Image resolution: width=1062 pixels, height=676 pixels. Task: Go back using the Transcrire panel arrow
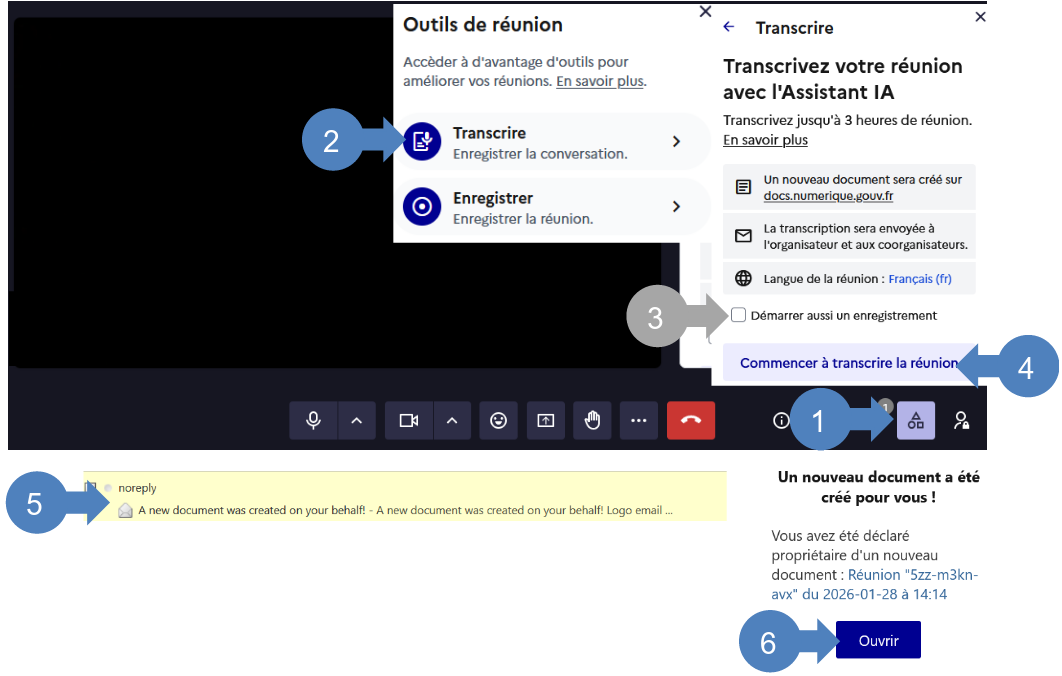click(x=729, y=27)
